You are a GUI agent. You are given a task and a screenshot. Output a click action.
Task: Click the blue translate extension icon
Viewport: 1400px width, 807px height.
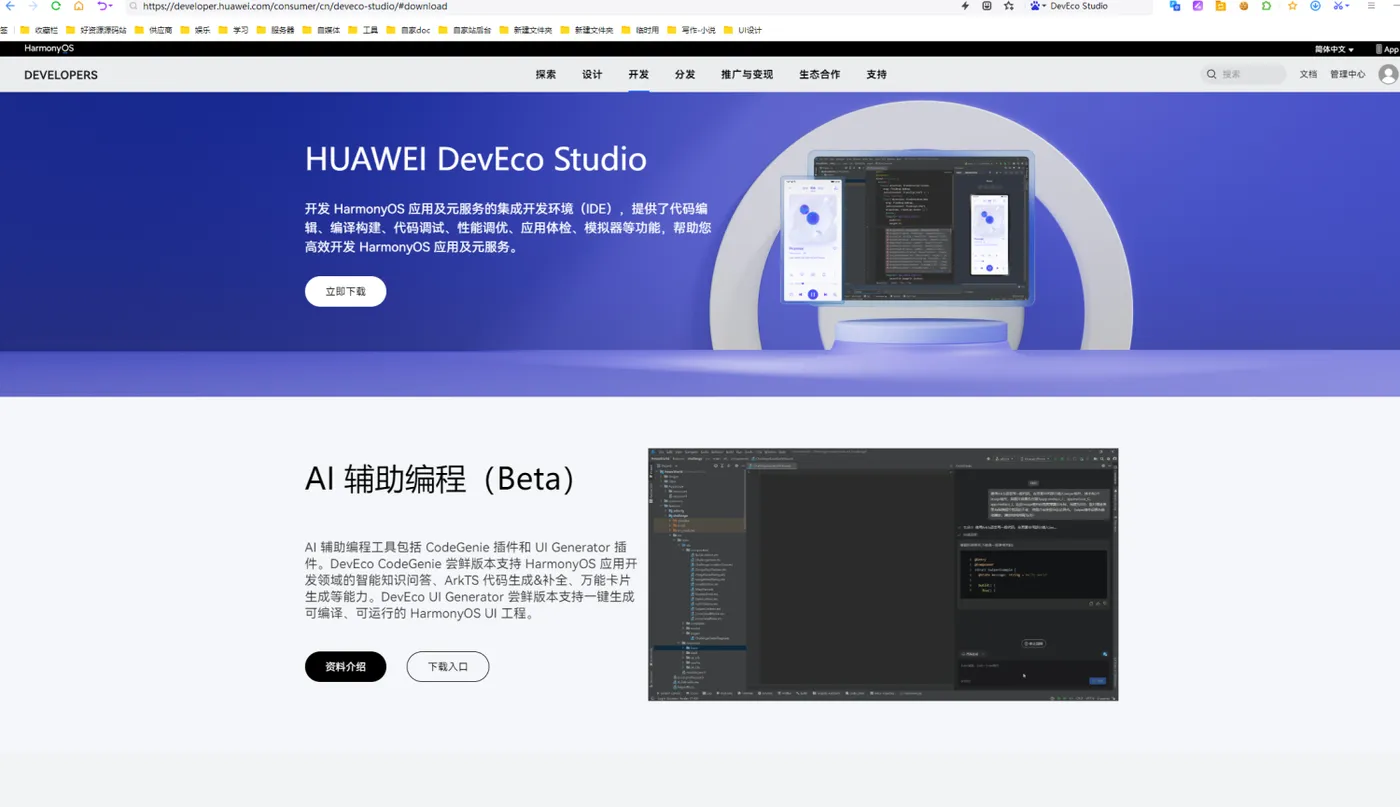coord(1175,6)
